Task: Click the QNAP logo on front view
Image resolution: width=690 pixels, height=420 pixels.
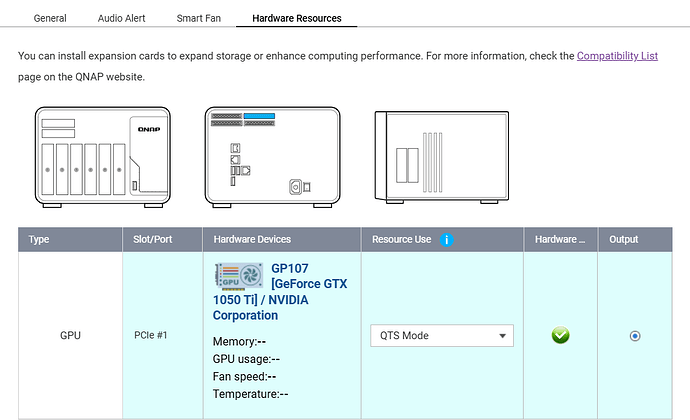Action: (149, 129)
